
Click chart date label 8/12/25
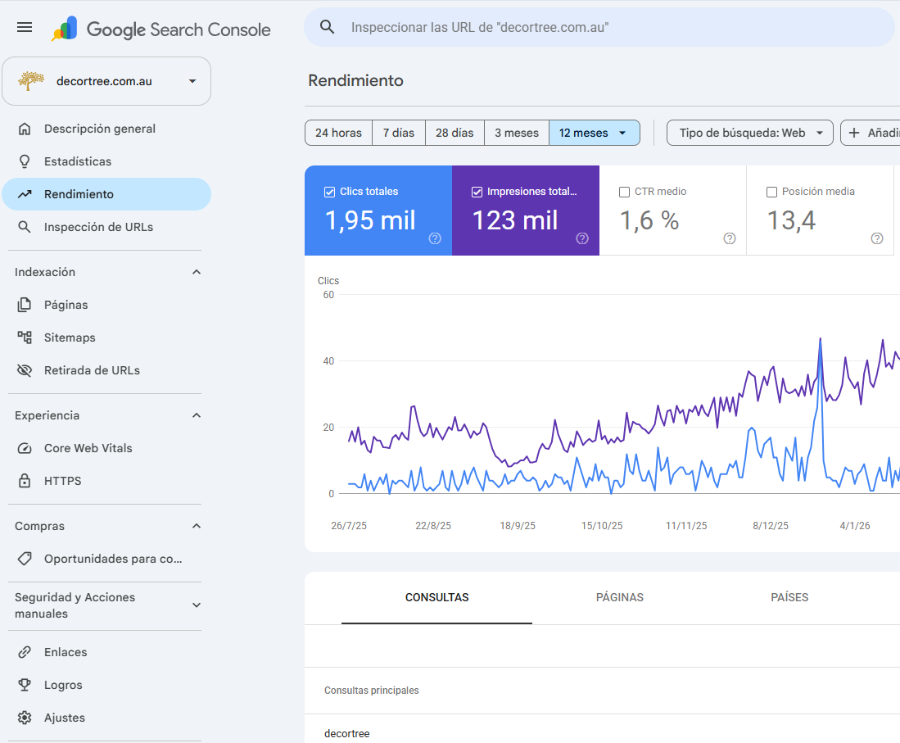[x=771, y=526]
